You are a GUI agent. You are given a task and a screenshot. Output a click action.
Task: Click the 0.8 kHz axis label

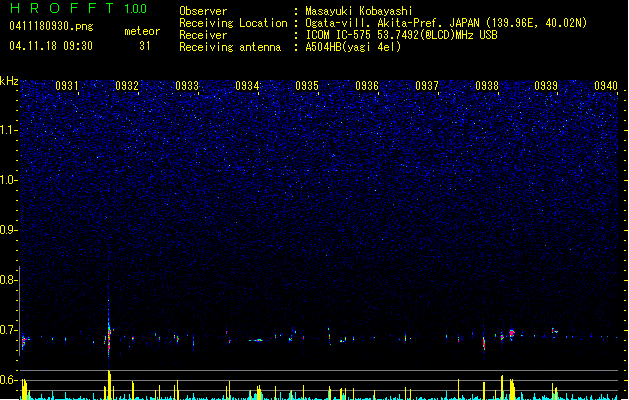pyautogui.click(x=9, y=280)
